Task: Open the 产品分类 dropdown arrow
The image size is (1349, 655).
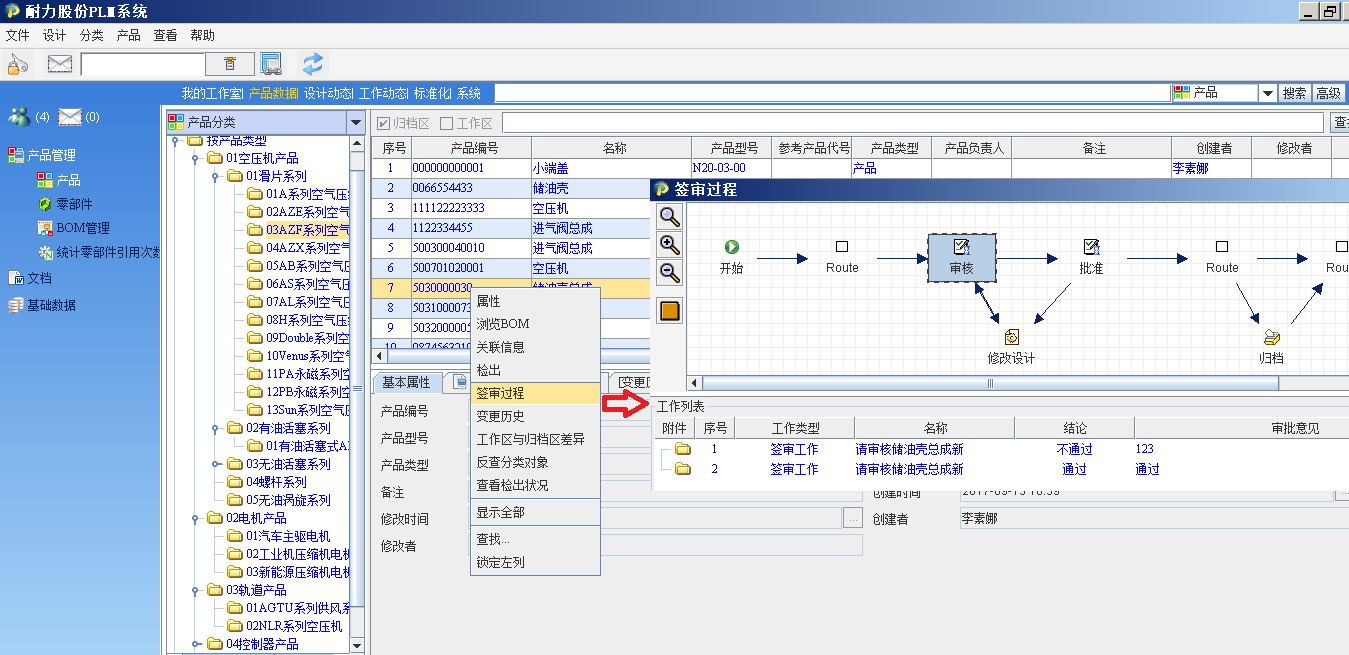Action: [355, 122]
